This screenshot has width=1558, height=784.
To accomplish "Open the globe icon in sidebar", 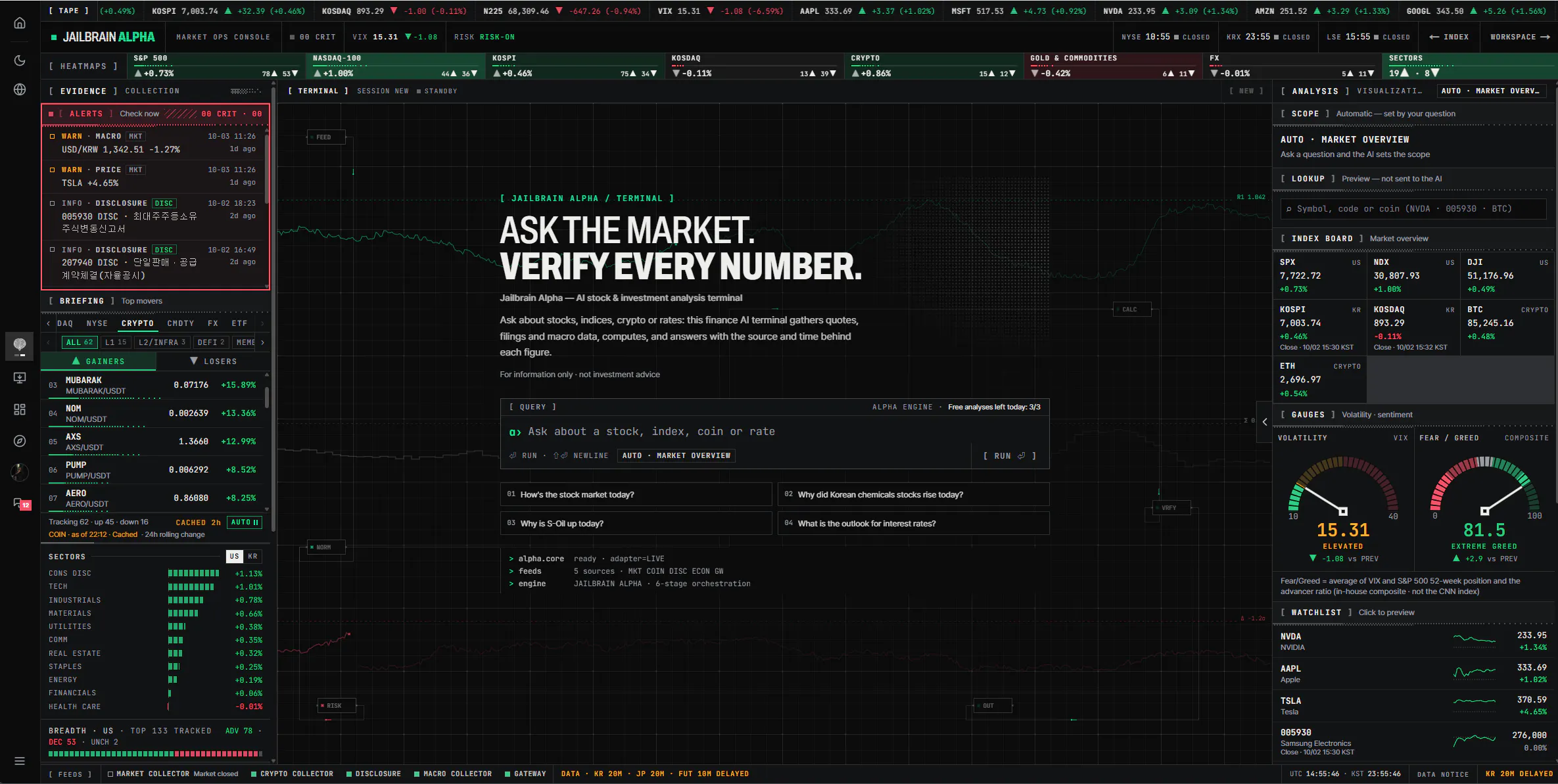I will pos(20,89).
